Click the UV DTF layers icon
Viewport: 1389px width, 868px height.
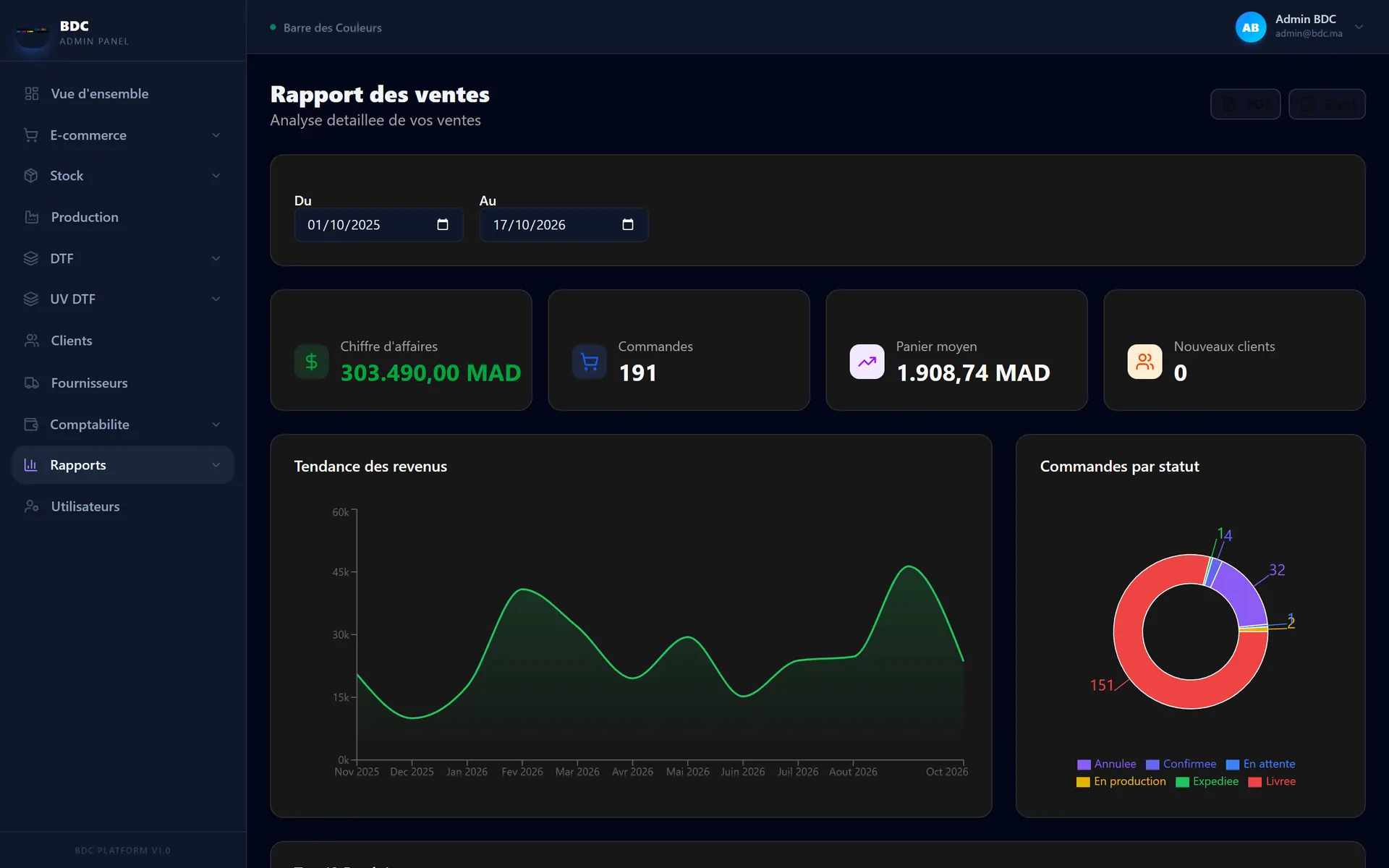[x=31, y=299]
